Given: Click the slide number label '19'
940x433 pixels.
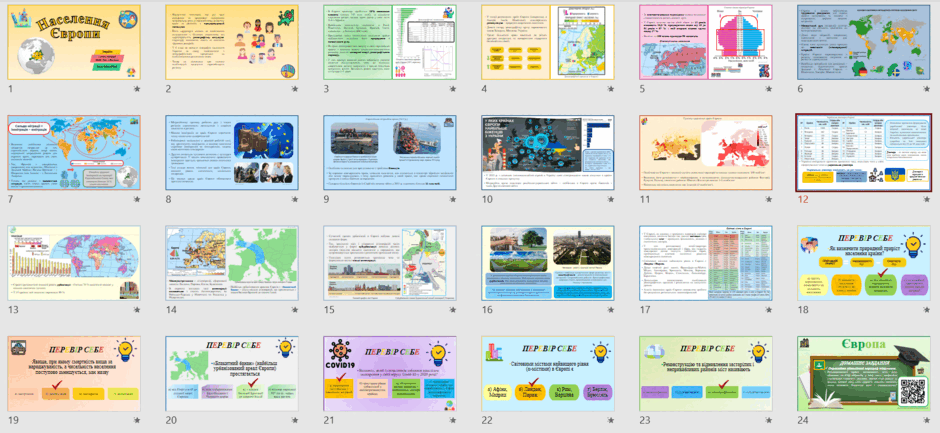Looking at the screenshot, I should click(13, 420).
